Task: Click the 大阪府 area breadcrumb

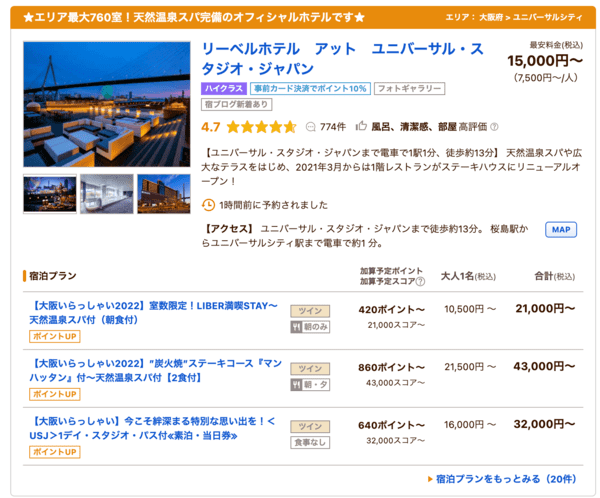Action: pos(491,17)
